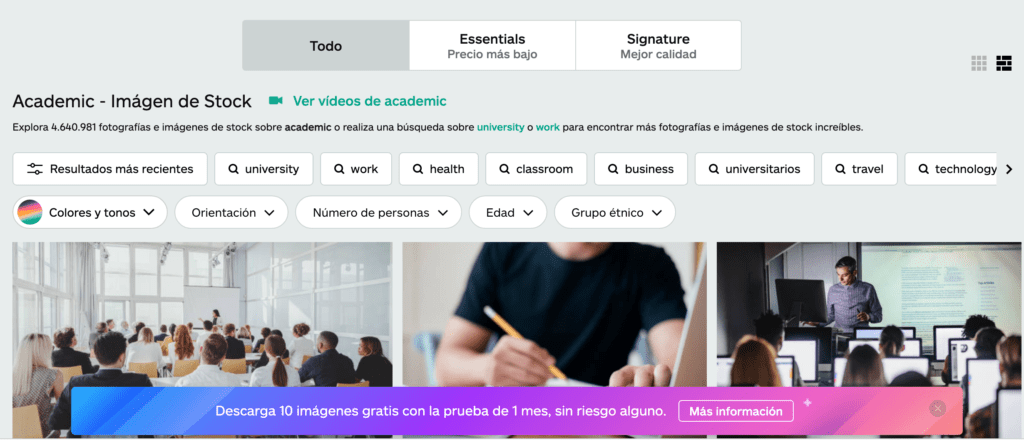Click the video camera icon beside Ver vídeos
Screen dimensions: 1024x440
[276, 101]
